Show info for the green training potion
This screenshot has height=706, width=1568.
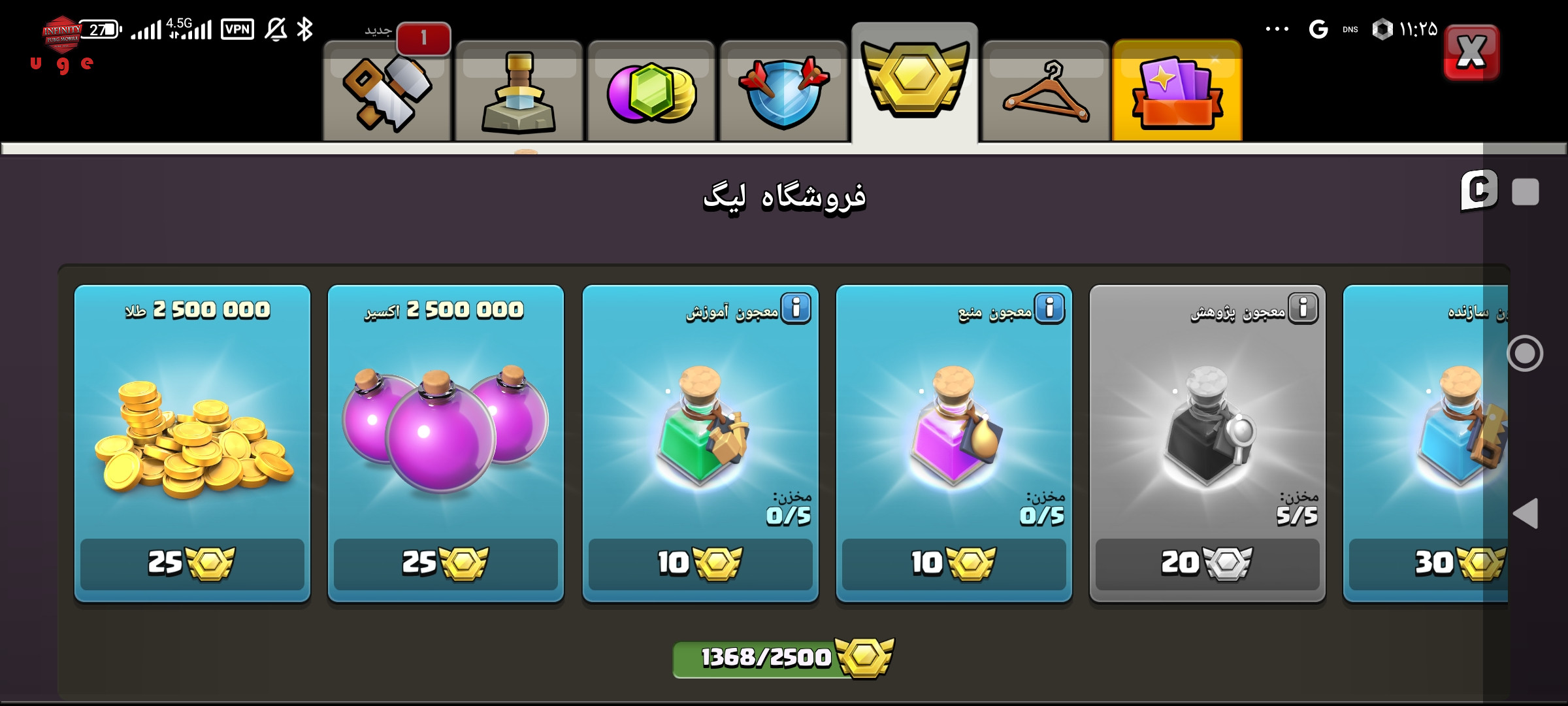[x=796, y=308]
